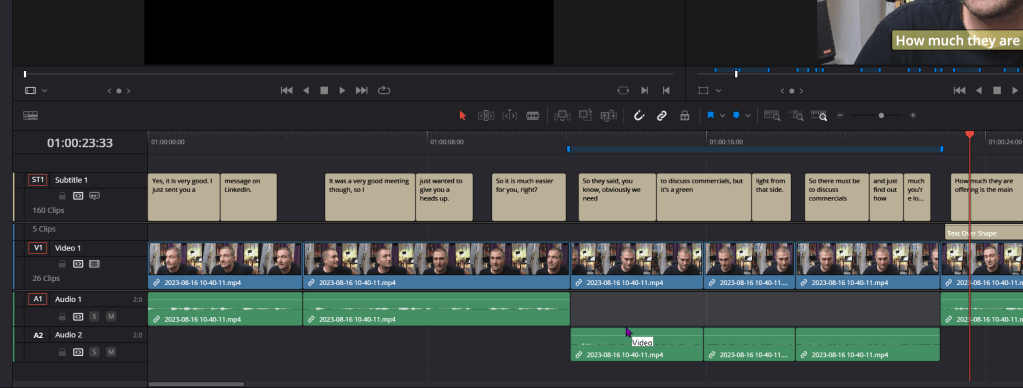Viewport: 1023px width, 388px height.
Task: Go to first frame in source viewer
Action: (x=286, y=91)
